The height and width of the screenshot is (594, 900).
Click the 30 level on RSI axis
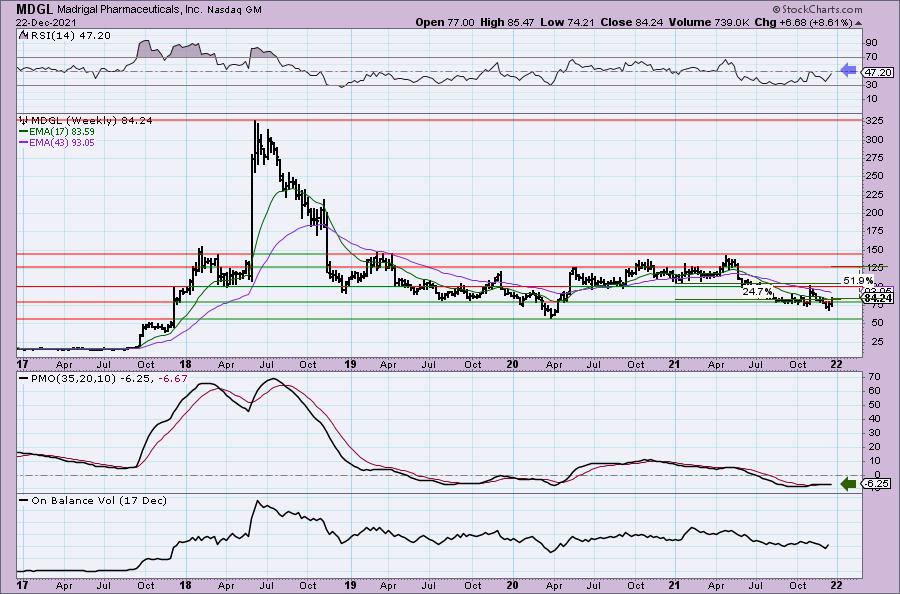click(871, 85)
